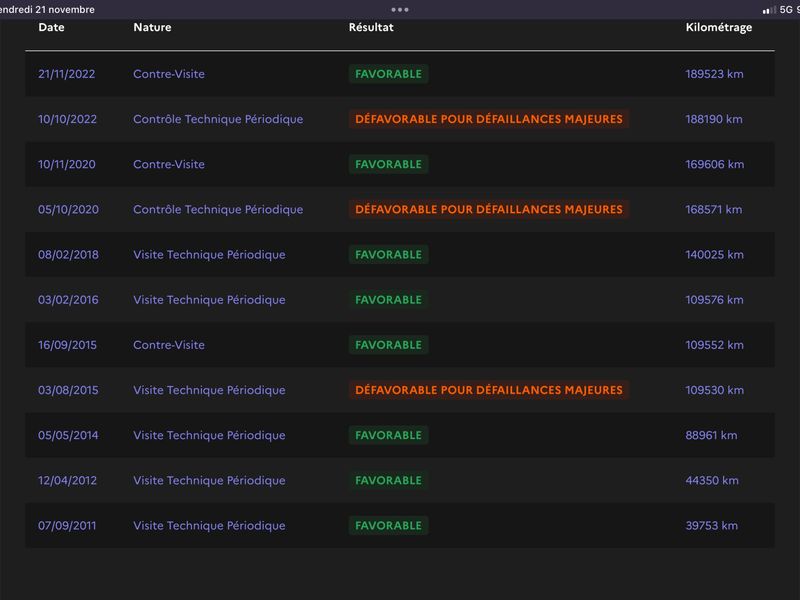Select the 189523 km mileage value
Viewport: 800px width, 600px height.
coord(714,74)
